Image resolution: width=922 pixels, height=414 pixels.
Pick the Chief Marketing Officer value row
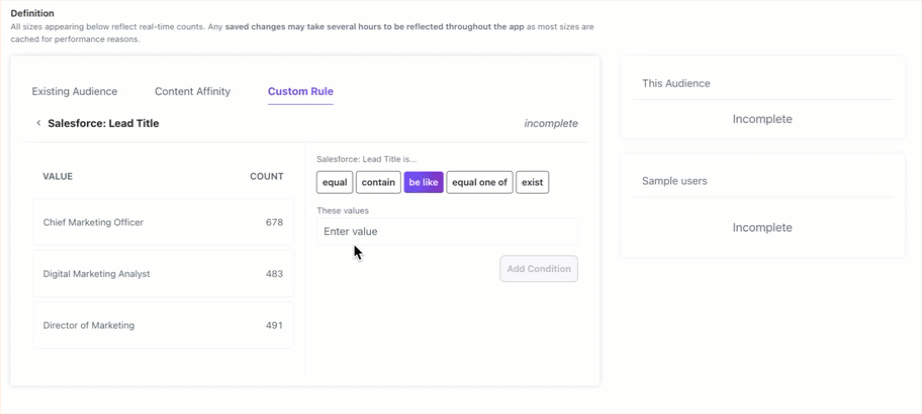tap(163, 222)
